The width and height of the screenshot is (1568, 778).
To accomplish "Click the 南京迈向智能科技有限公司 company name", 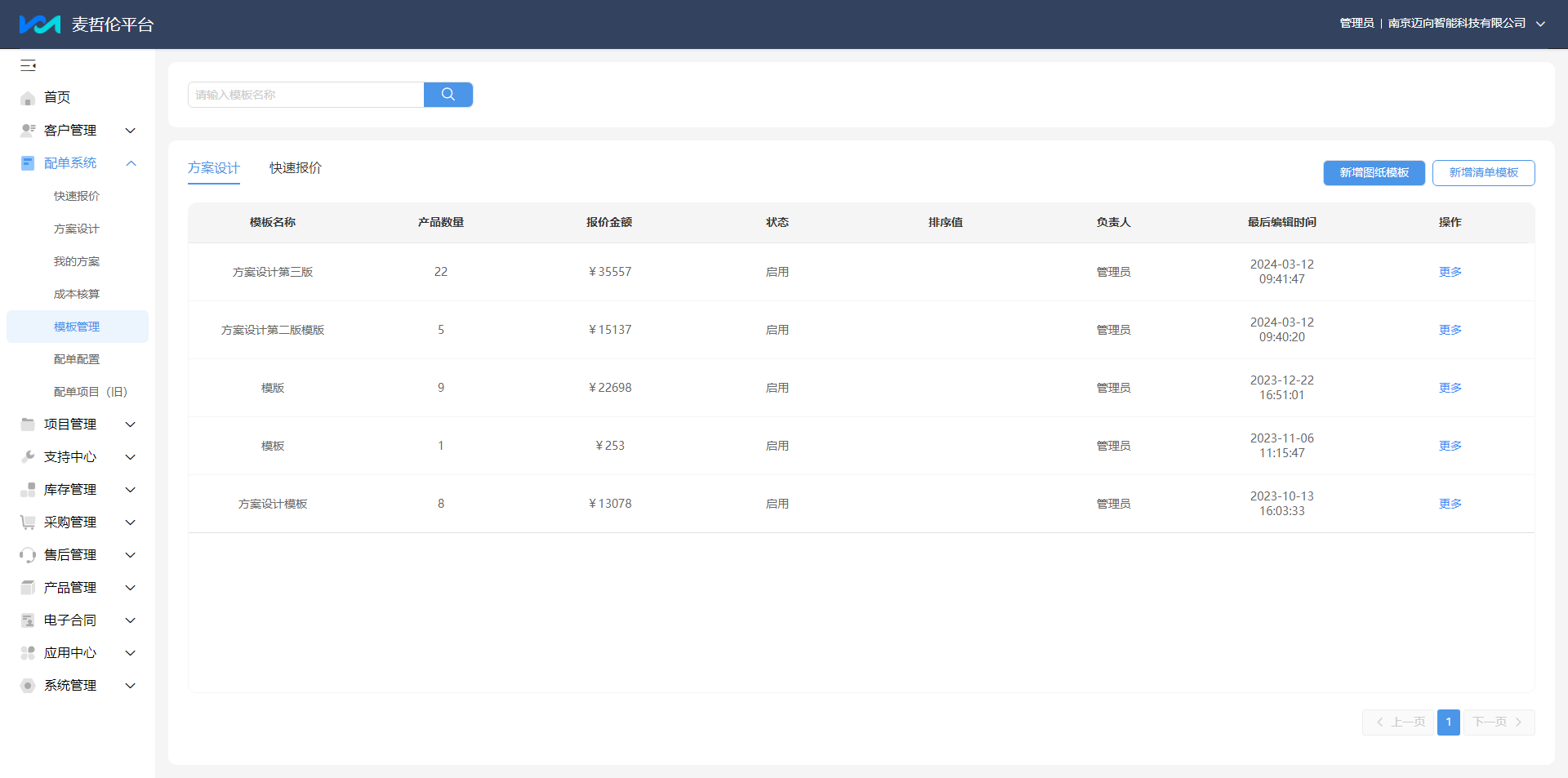I will pos(1457,24).
